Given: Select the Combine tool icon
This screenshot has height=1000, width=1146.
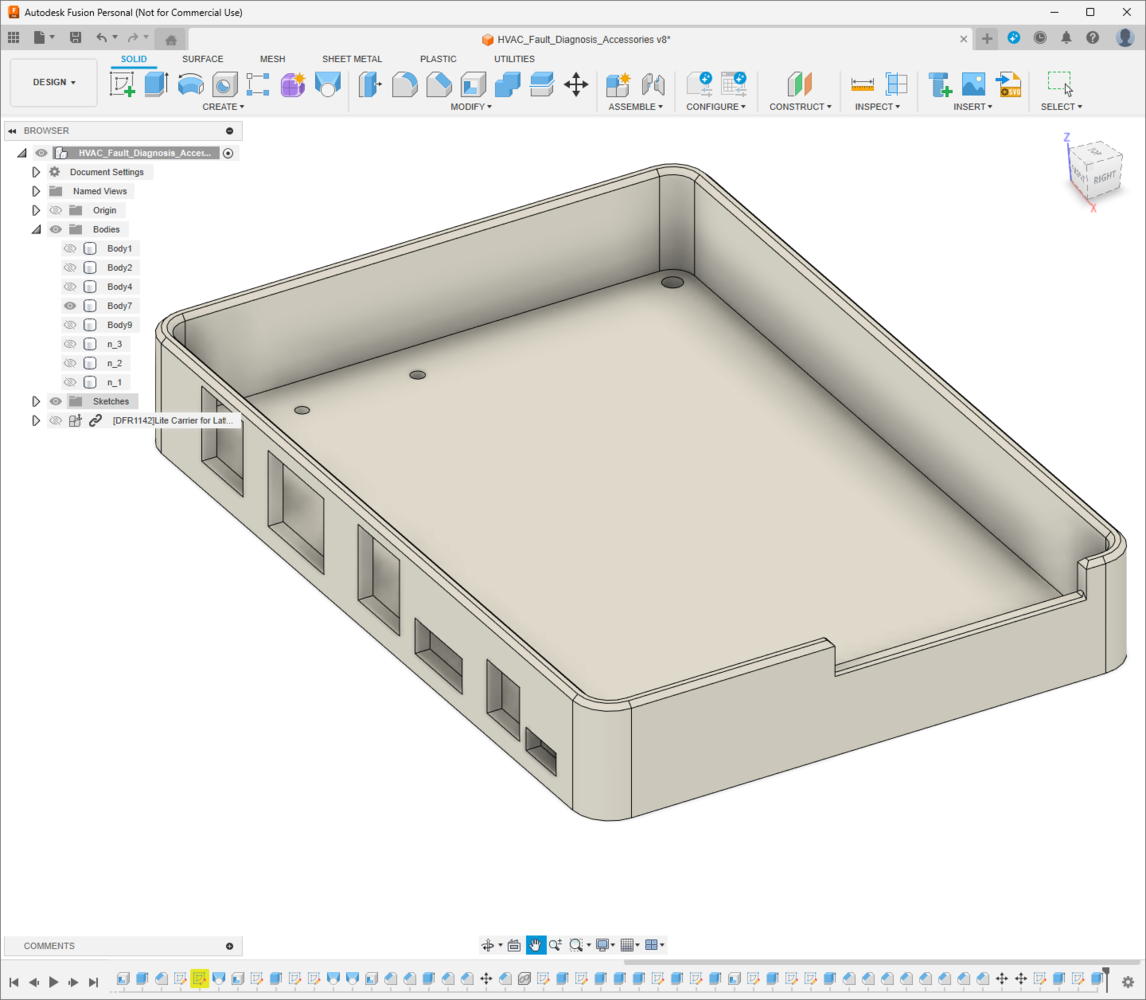Looking at the screenshot, I should (x=507, y=85).
